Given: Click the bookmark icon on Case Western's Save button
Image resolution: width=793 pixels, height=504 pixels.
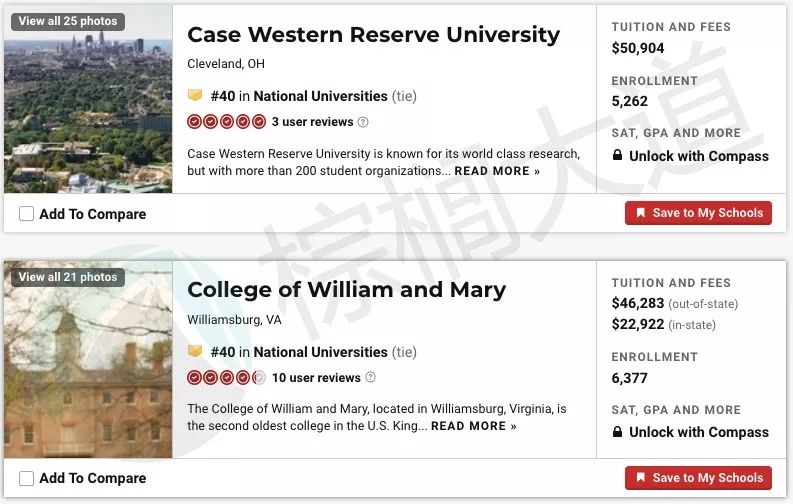Looking at the screenshot, I should tap(640, 213).
